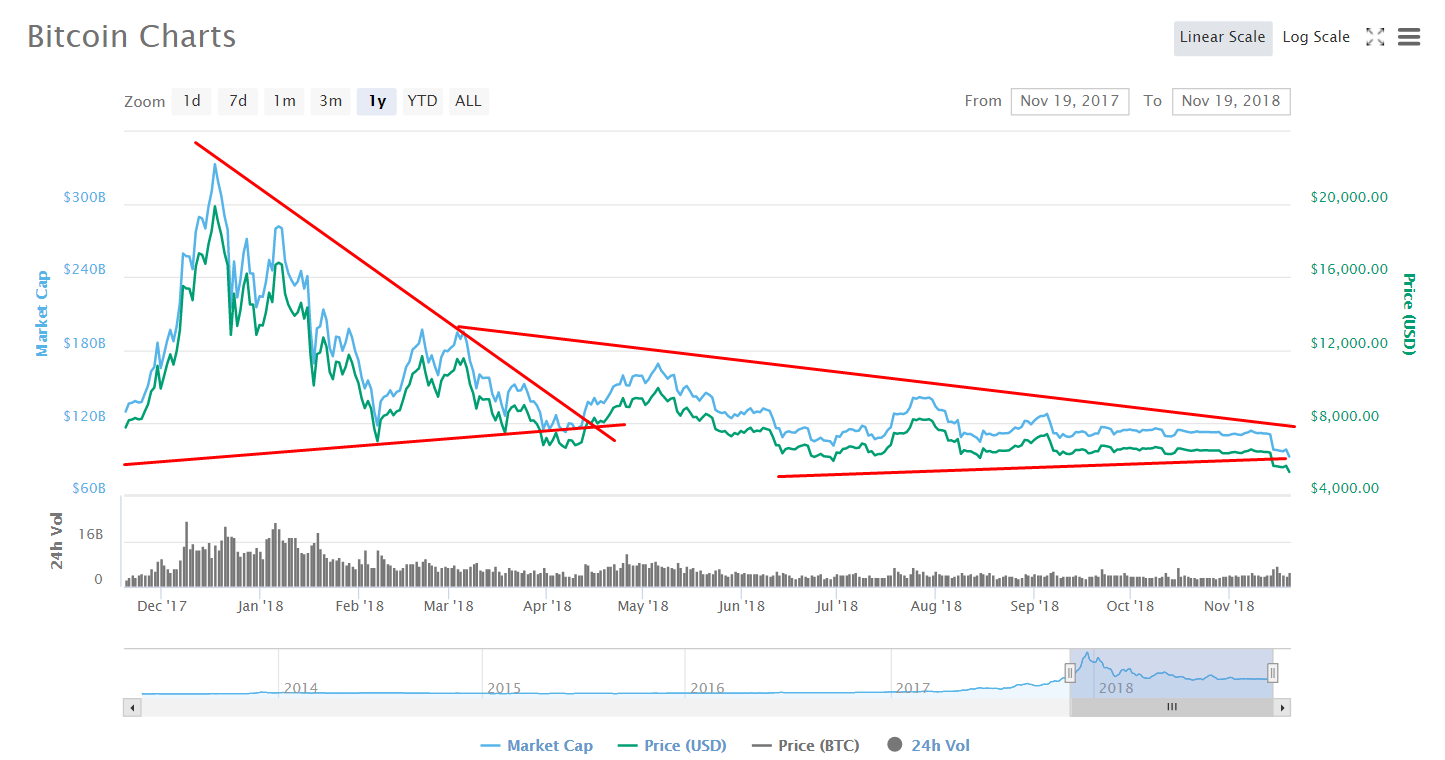Click the Jul '18 axis label
The image size is (1445, 760).
pyautogui.click(x=837, y=606)
